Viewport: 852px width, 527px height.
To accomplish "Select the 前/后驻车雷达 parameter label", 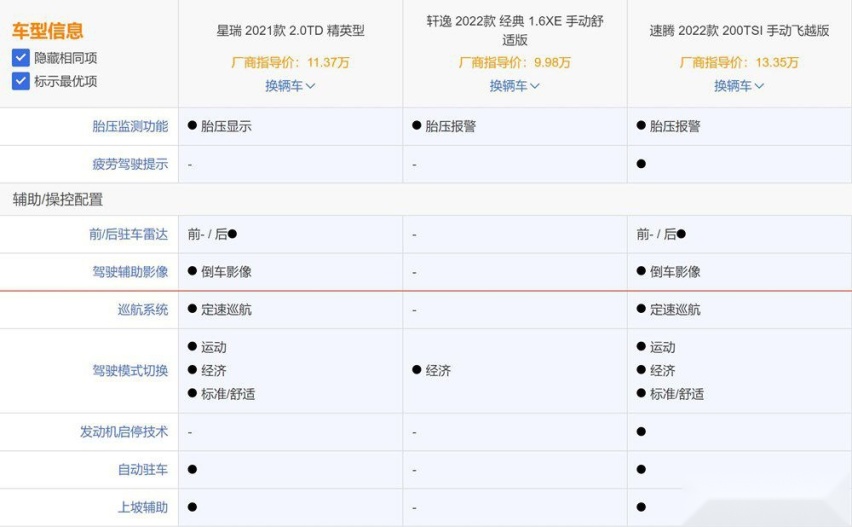I will coord(128,234).
